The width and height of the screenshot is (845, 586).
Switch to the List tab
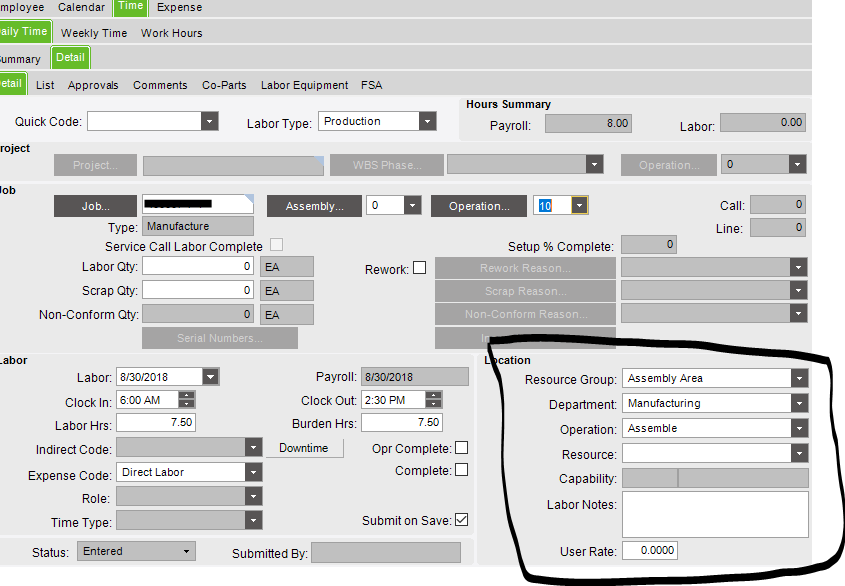pos(45,85)
